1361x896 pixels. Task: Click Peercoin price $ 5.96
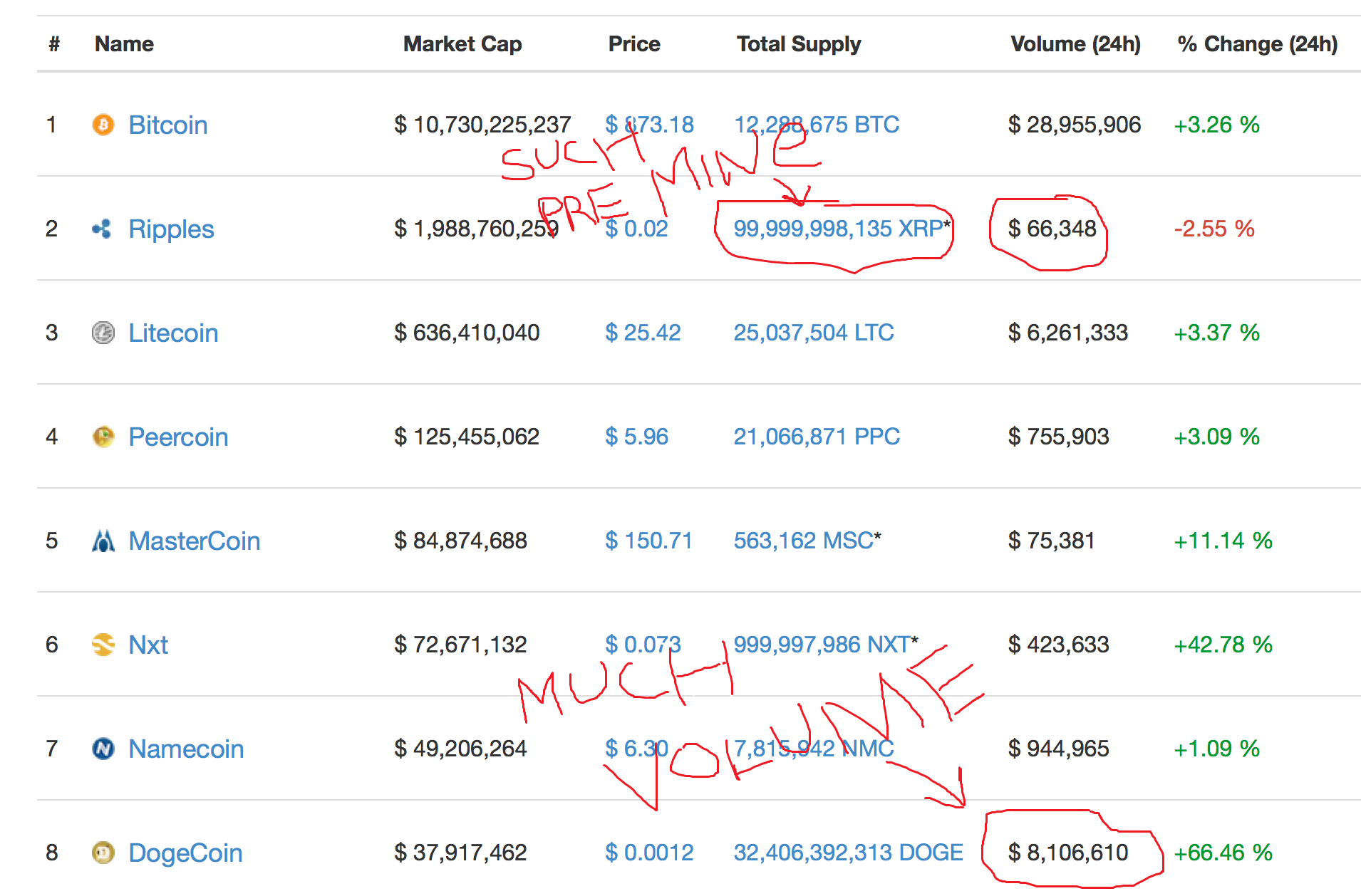tap(636, 437)
